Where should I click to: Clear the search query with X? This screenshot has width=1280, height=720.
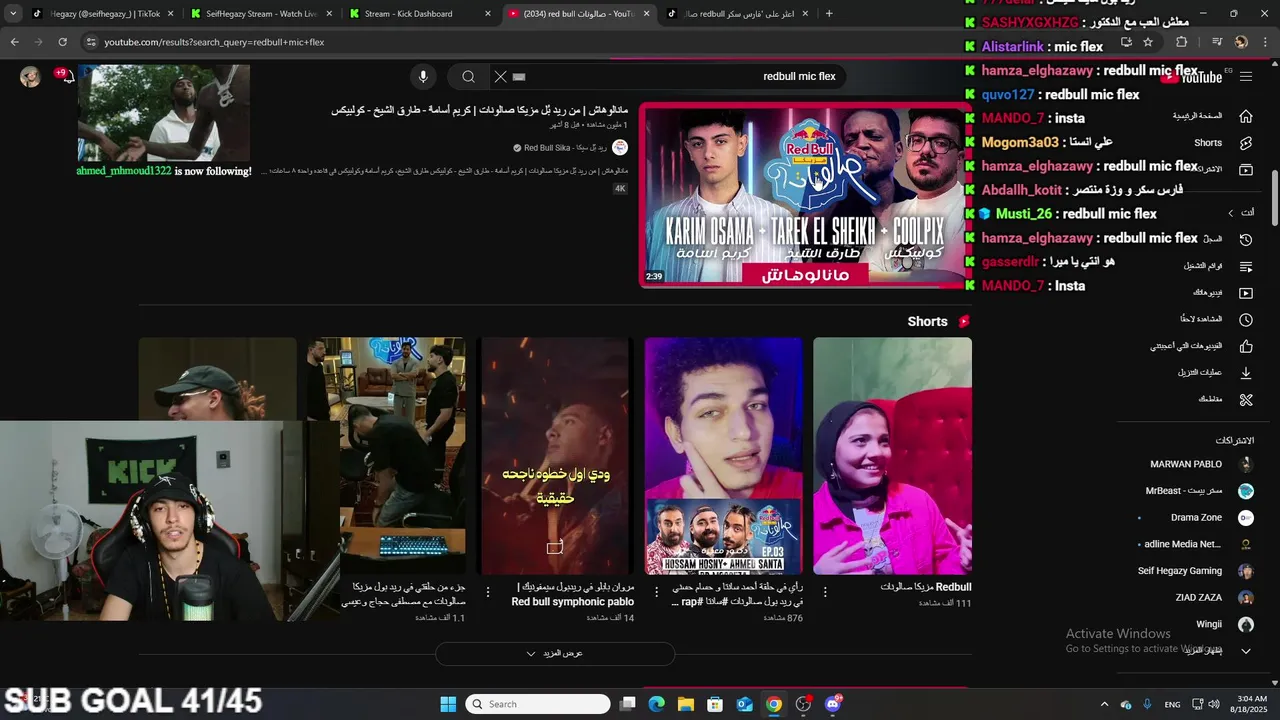click(501, 77)
